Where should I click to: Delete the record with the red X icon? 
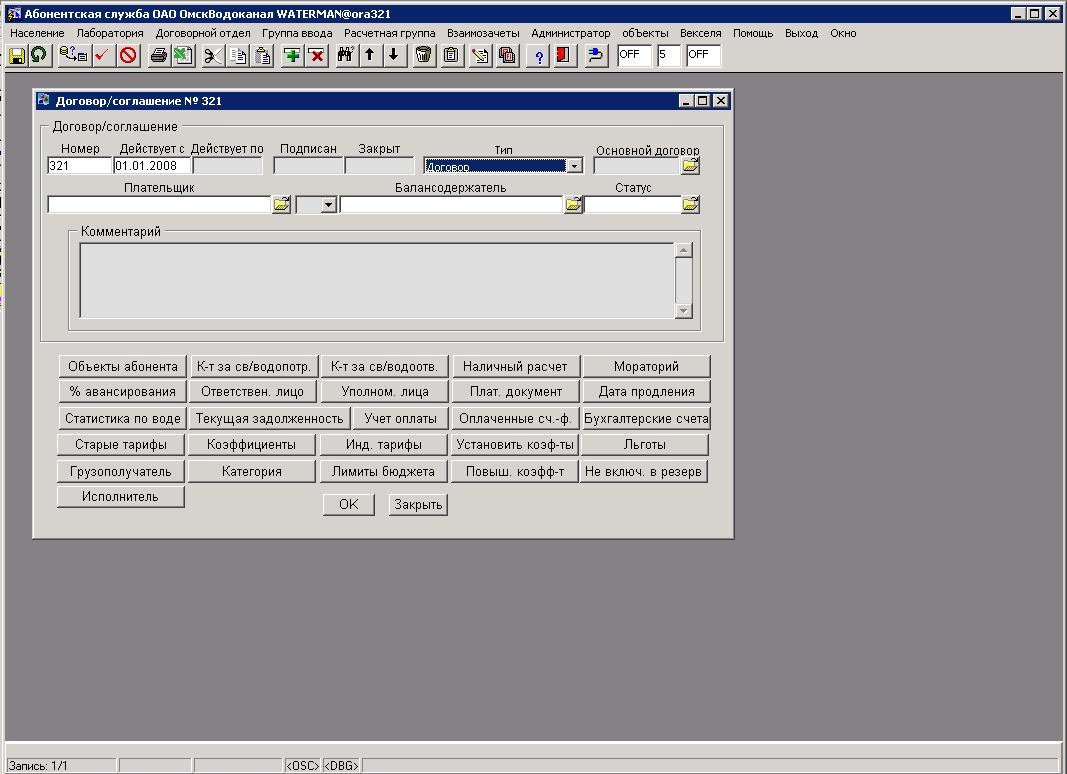click(x=316, y=55)
